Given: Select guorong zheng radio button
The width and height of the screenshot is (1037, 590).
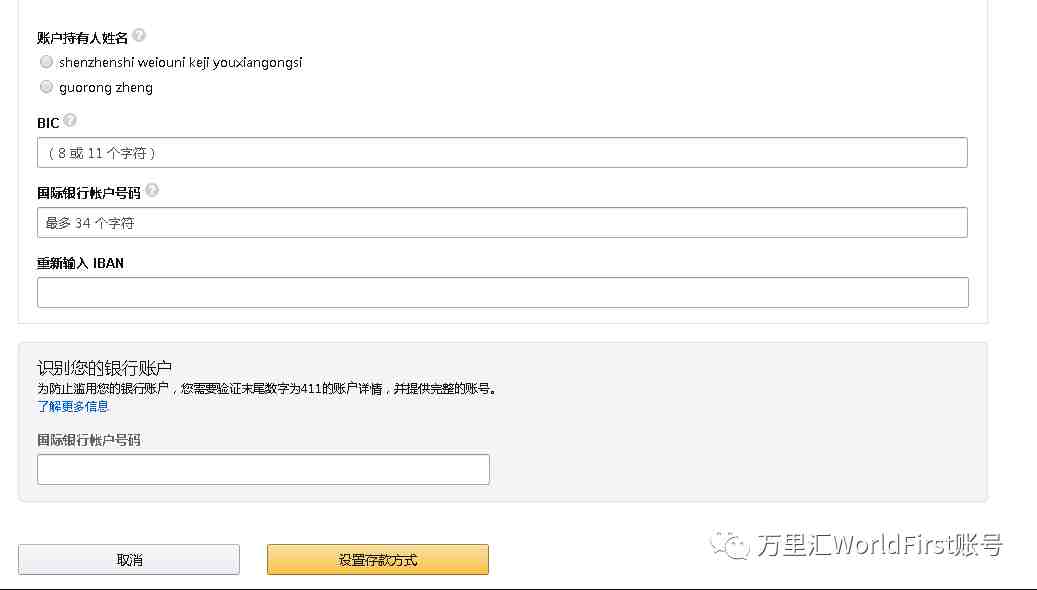Looking at the screenshot, I should [x=46, y=87].
